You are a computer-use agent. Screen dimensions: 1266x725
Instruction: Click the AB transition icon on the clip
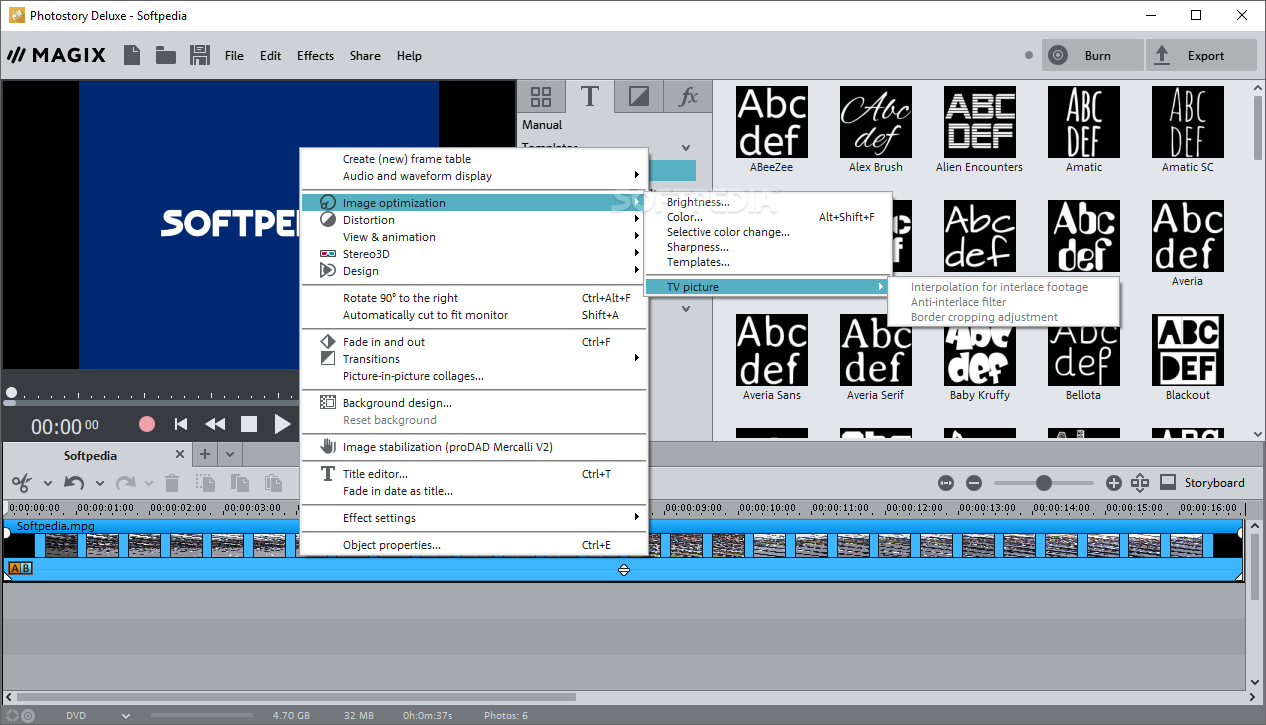20,568
